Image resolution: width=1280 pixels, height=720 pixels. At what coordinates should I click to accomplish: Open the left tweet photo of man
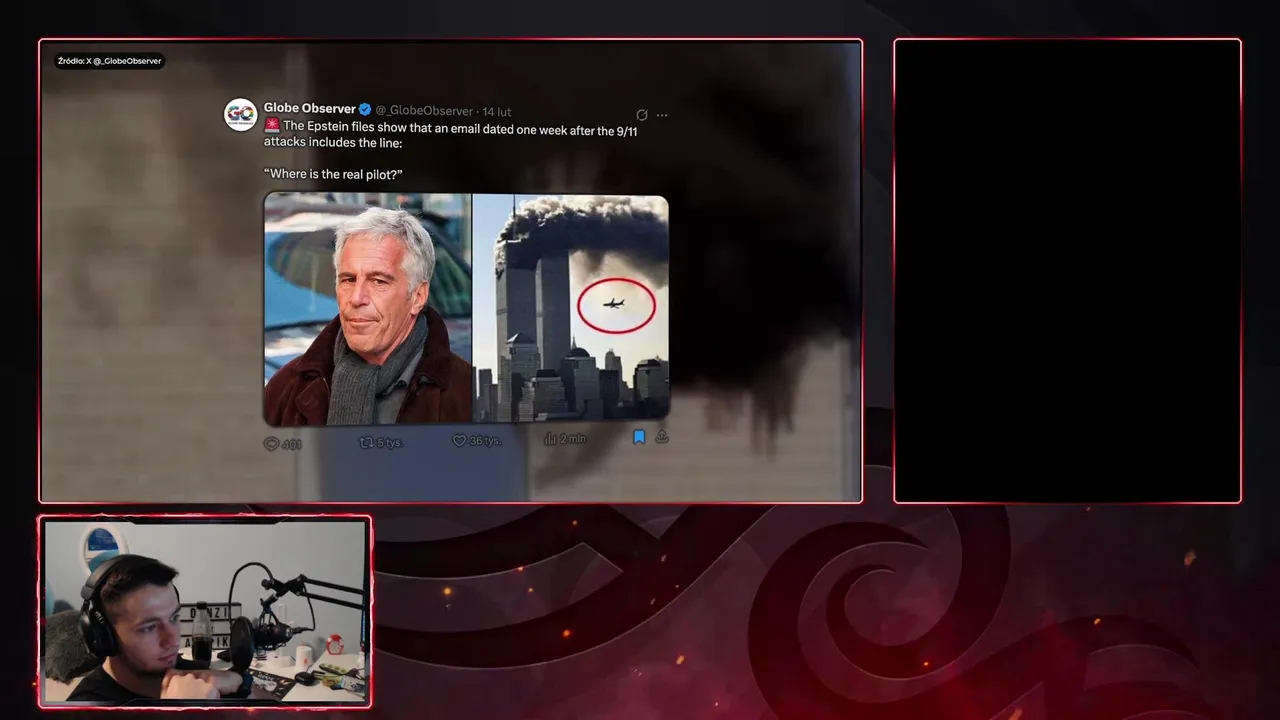point(367,310)
